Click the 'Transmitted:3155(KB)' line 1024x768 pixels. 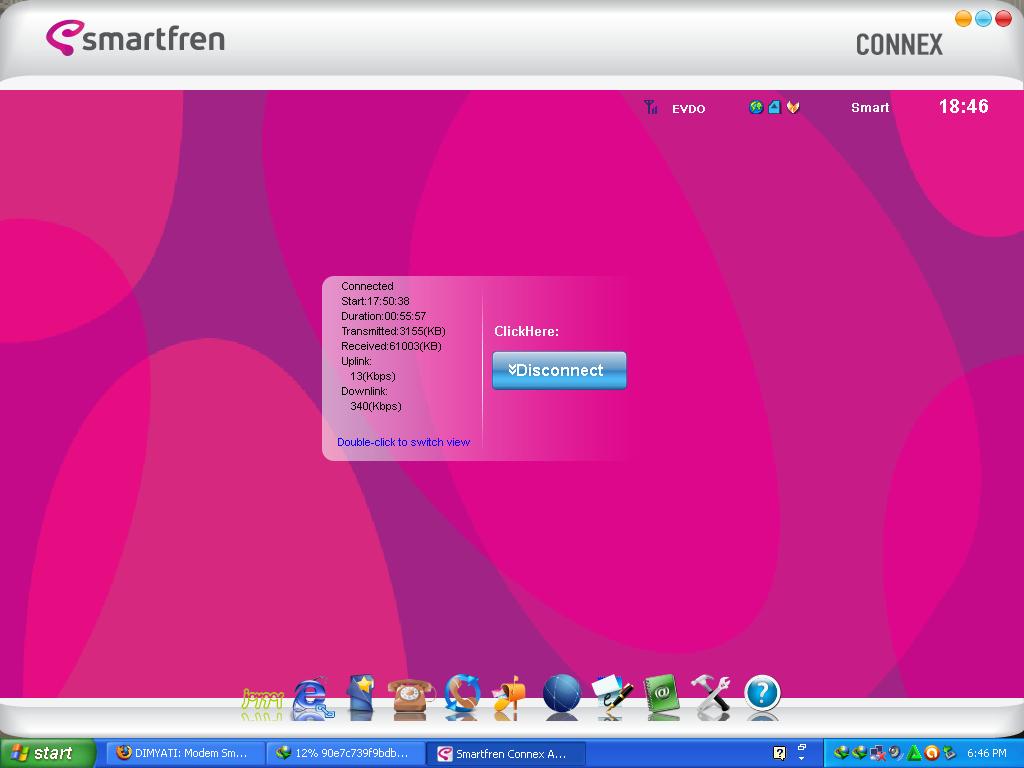click(x=393, y=331)
